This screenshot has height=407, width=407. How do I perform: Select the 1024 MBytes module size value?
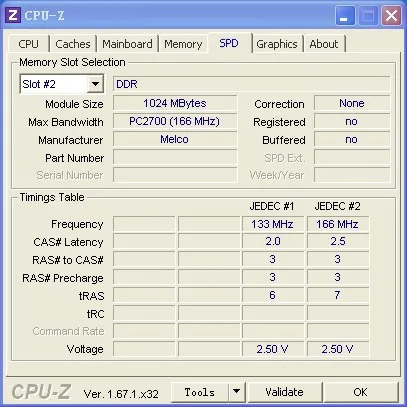175,103
